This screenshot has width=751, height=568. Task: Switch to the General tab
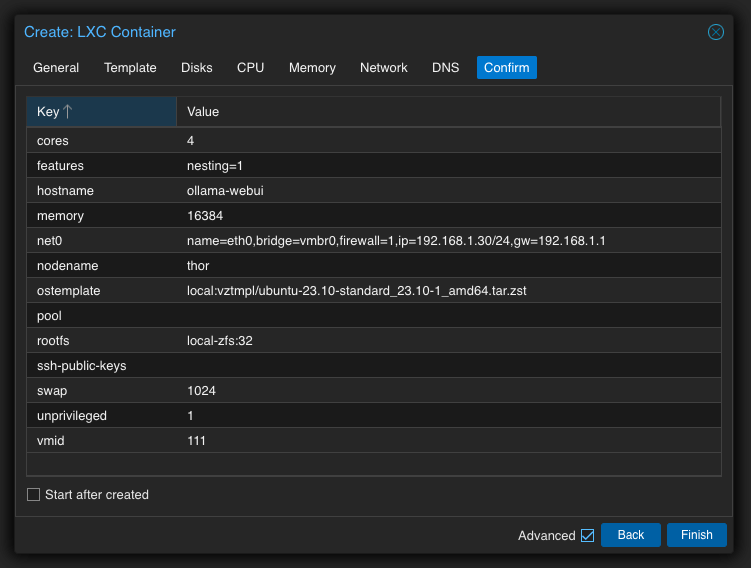[56, 68]
